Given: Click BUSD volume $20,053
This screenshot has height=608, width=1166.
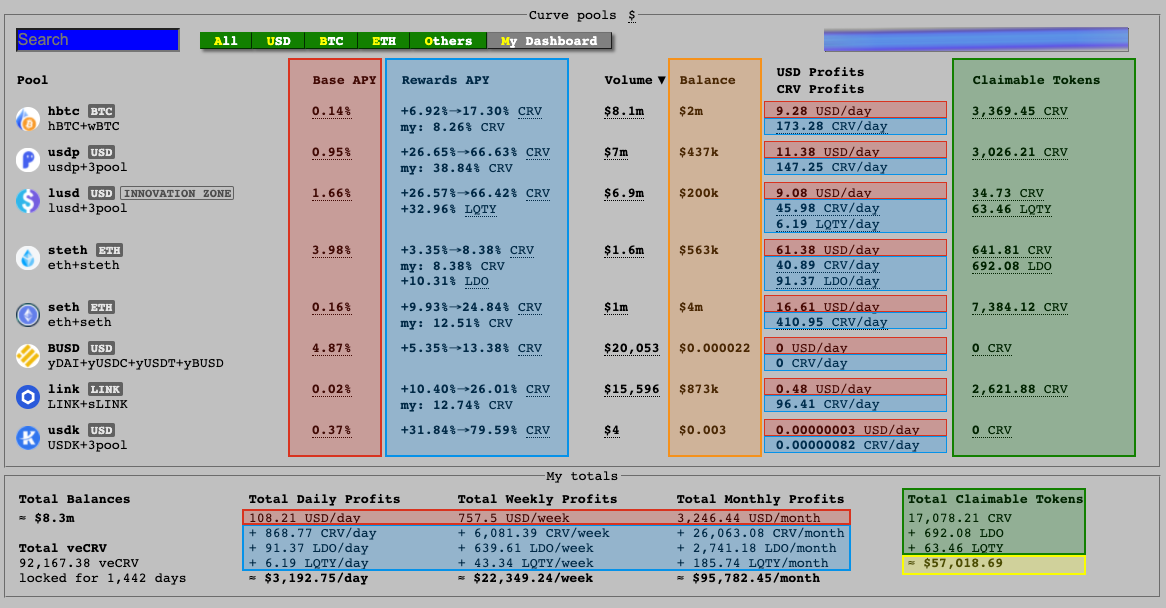Looking at the screenshot, I should [631, 349].
